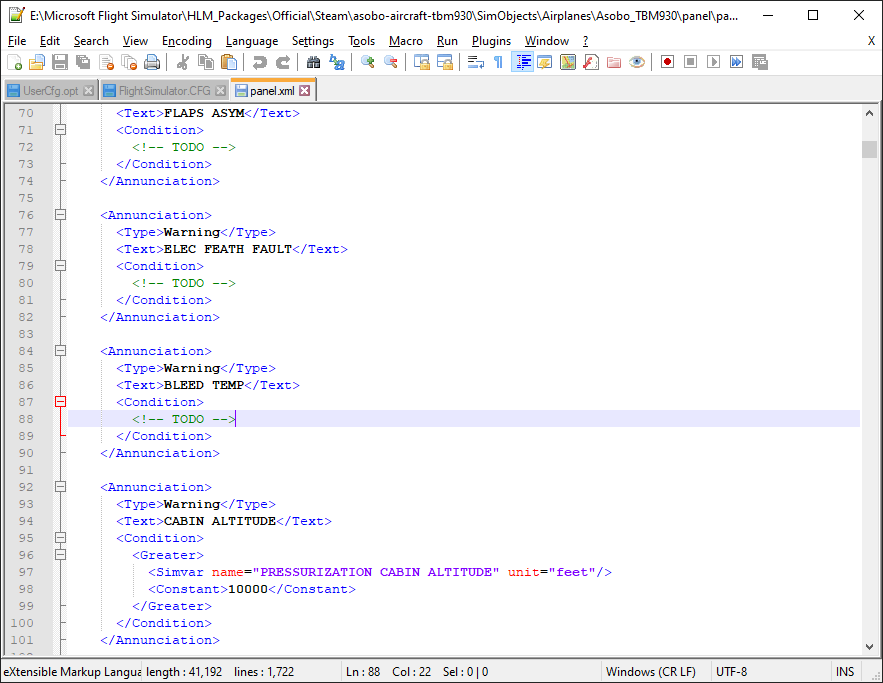Click the vertical scrollbar thumb
Image resolution: width=883 pixels, height=683 pixels.
coord(869,149)
